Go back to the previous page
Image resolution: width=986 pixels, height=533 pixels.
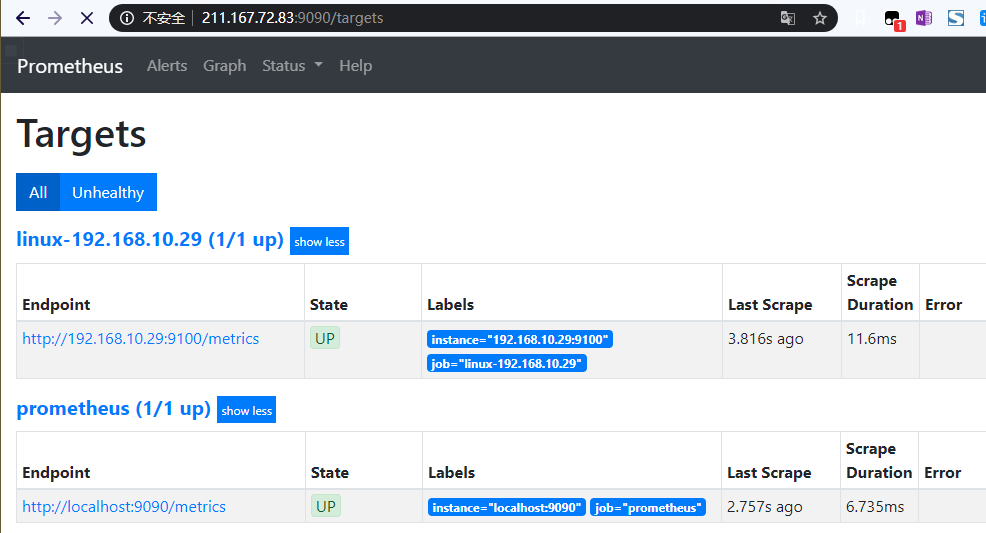tap(23, 18)
